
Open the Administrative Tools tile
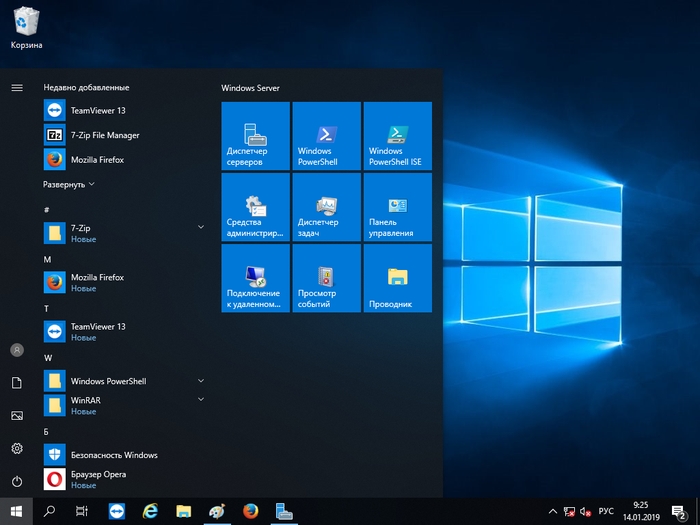coord(255,206)
